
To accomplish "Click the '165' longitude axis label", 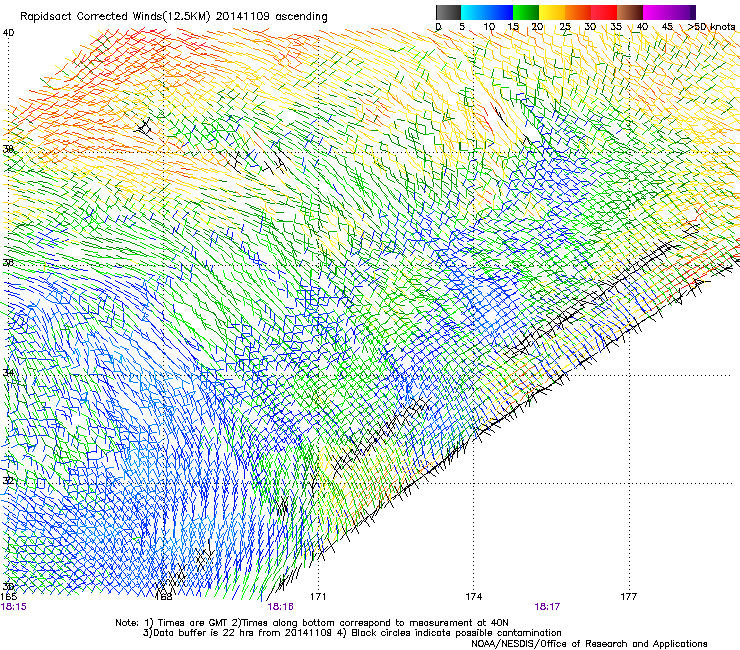I will [8, 597].
